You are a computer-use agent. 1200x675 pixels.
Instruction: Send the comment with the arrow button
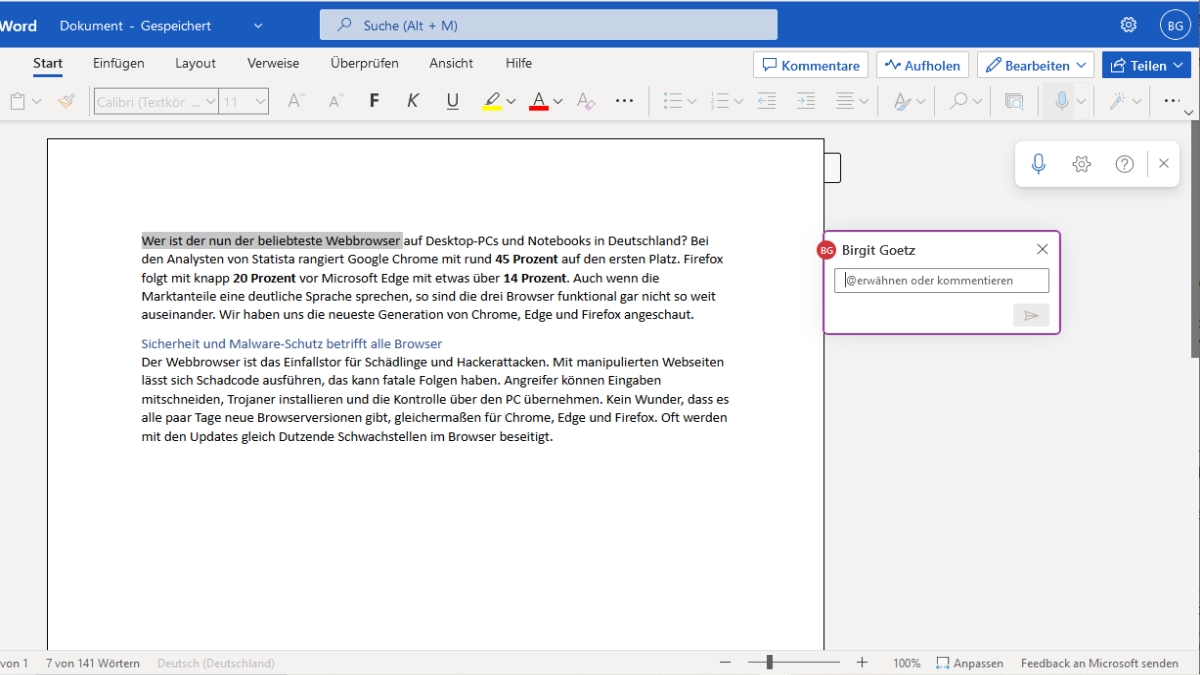pyautogui.click(x=1031, y=316)
